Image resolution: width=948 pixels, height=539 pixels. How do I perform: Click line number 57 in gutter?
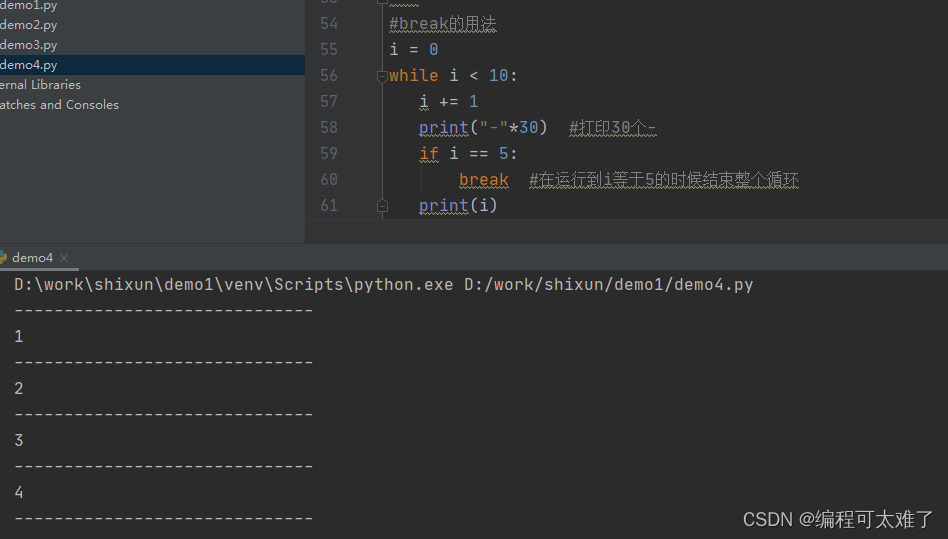coord(329,102)
